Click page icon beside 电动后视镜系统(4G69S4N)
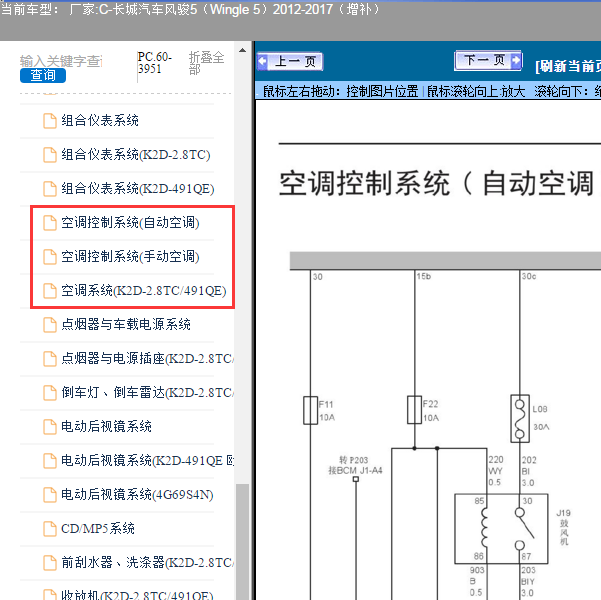 (x=49, y=495)
